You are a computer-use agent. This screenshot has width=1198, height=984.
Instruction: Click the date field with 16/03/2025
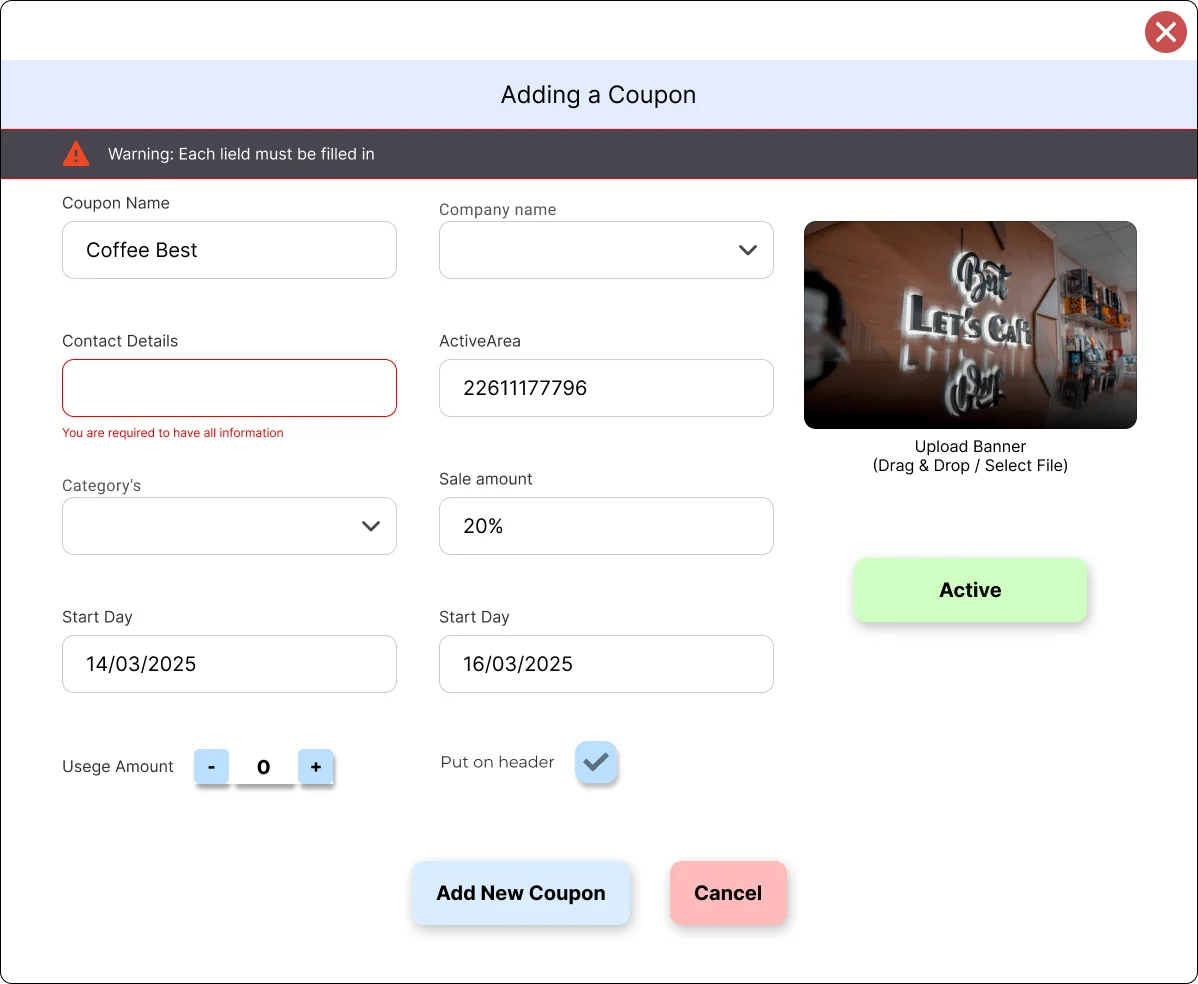tap(606, 664)
